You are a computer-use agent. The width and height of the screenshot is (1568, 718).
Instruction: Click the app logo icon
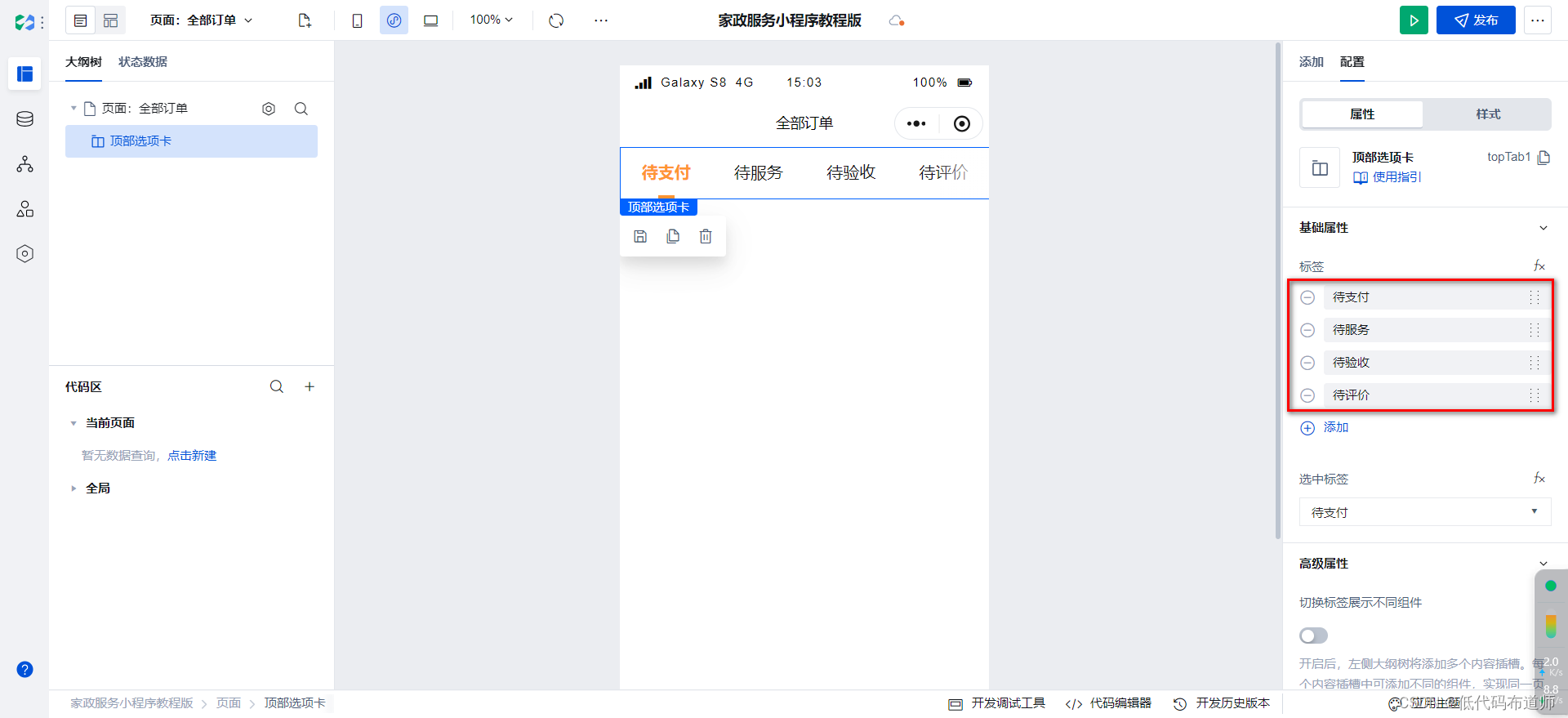[24, 21]
